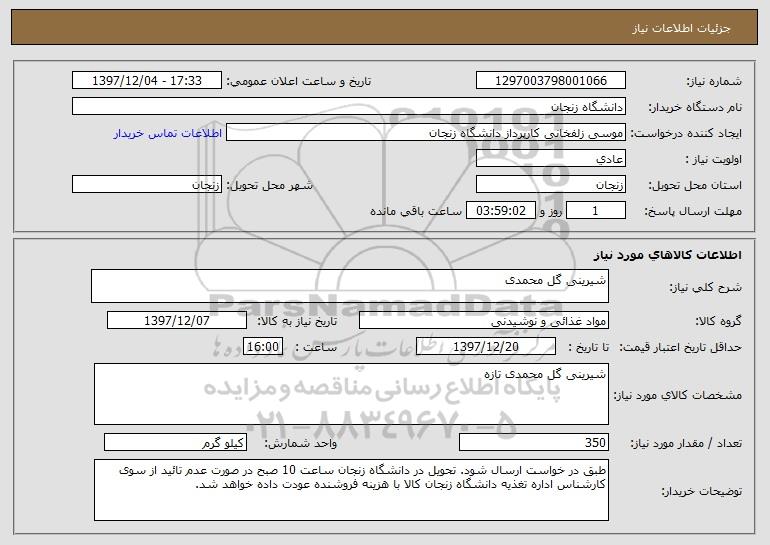The width and height of the screenshot is (770, 545).
Task: Click the label گروه کالا
Action: click(718, 322)
